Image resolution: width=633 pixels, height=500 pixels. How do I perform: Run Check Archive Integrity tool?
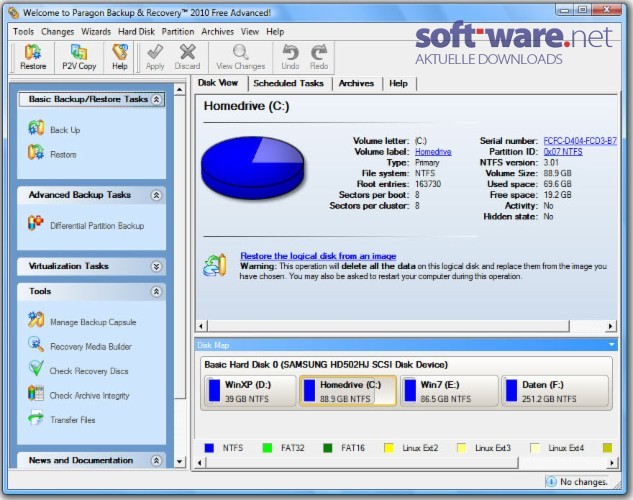pyautogui.click(x=79, y=394)
